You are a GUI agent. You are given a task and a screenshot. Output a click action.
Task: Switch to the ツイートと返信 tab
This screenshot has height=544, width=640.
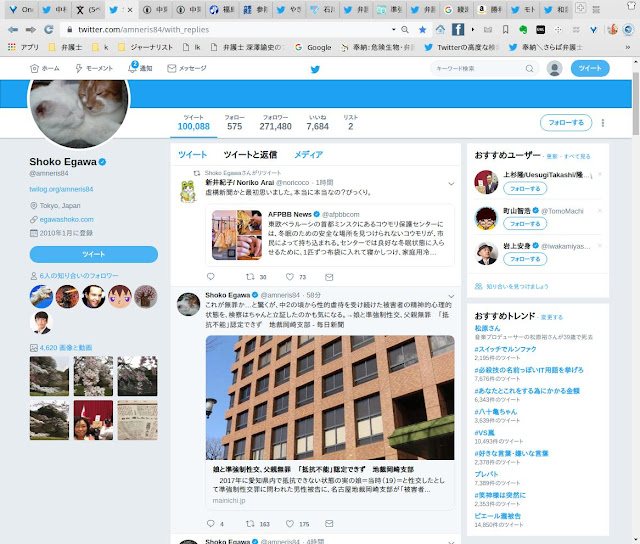tap(250, 155)
